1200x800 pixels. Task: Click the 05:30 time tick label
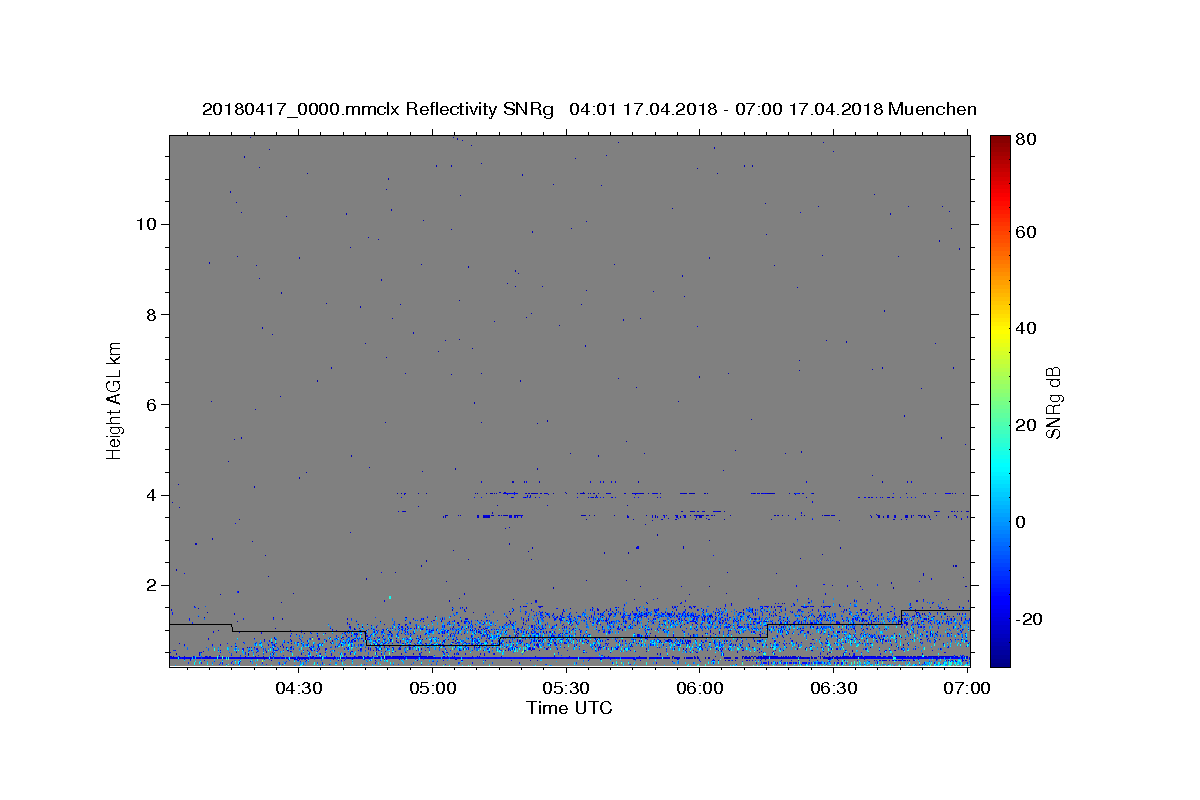click(566, 688)
